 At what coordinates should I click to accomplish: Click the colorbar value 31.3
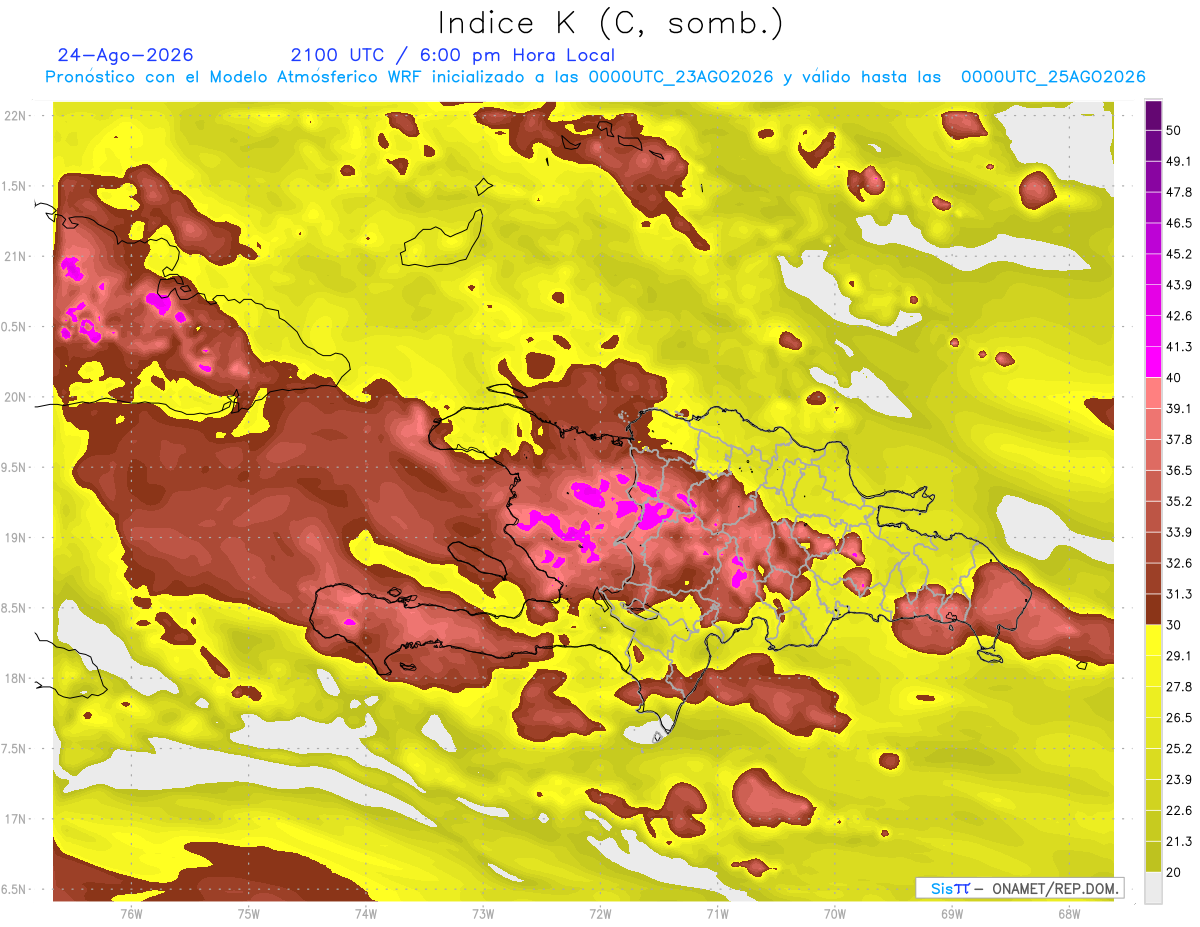pyautogui.click(x=1179, y=594)
